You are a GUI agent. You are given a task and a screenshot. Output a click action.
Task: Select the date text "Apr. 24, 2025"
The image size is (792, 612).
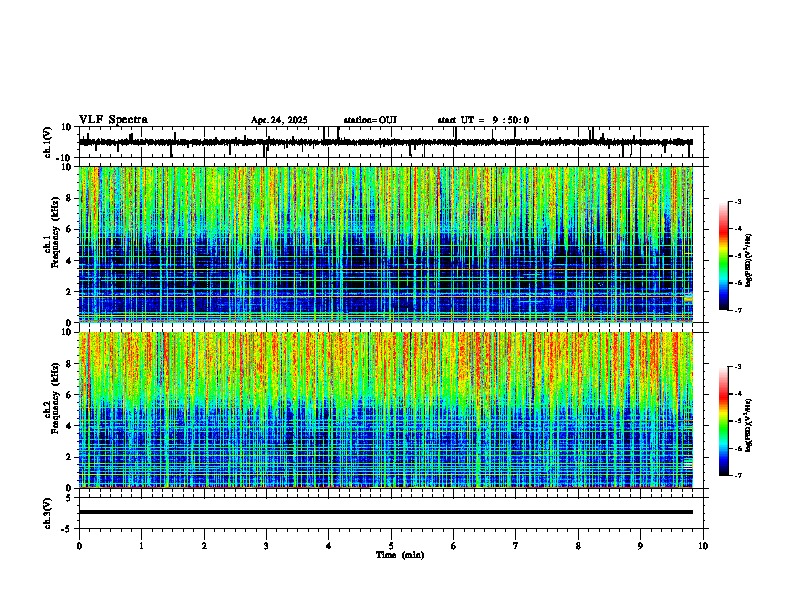point(279,120)
